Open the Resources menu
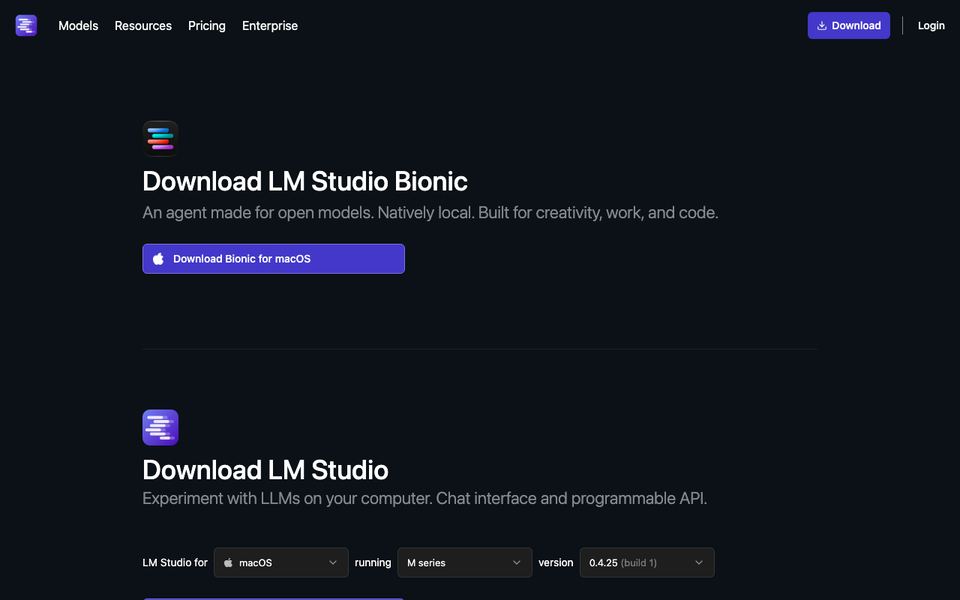This screenshot has width=960, height=600. pyautogui.click(x=143, y=26)
